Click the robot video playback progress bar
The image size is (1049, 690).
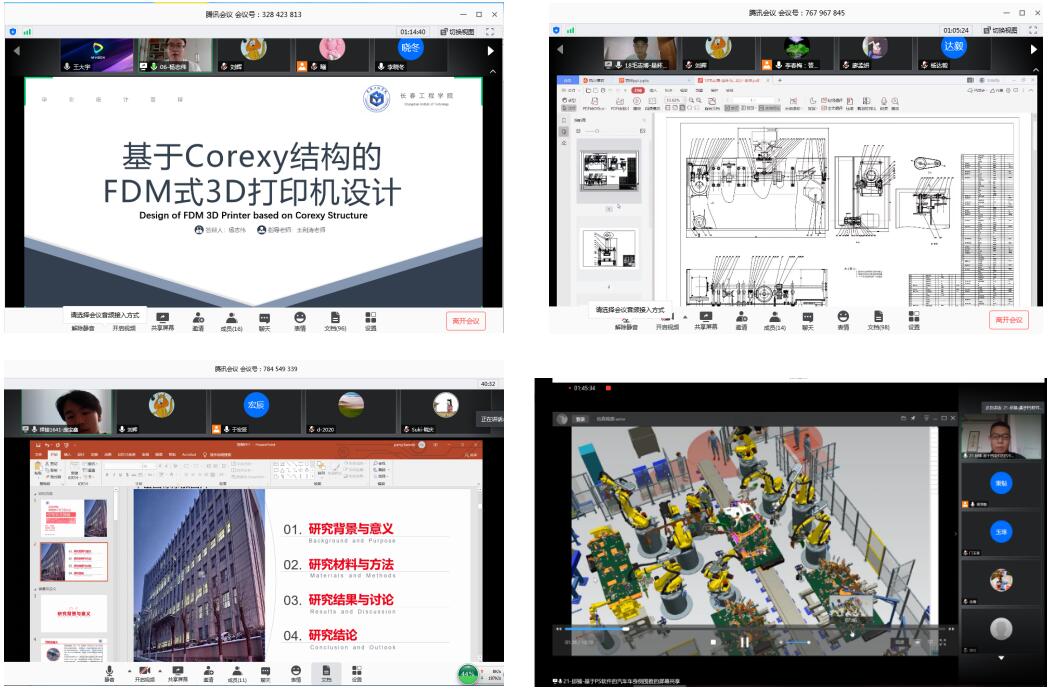tap(700, 629)
